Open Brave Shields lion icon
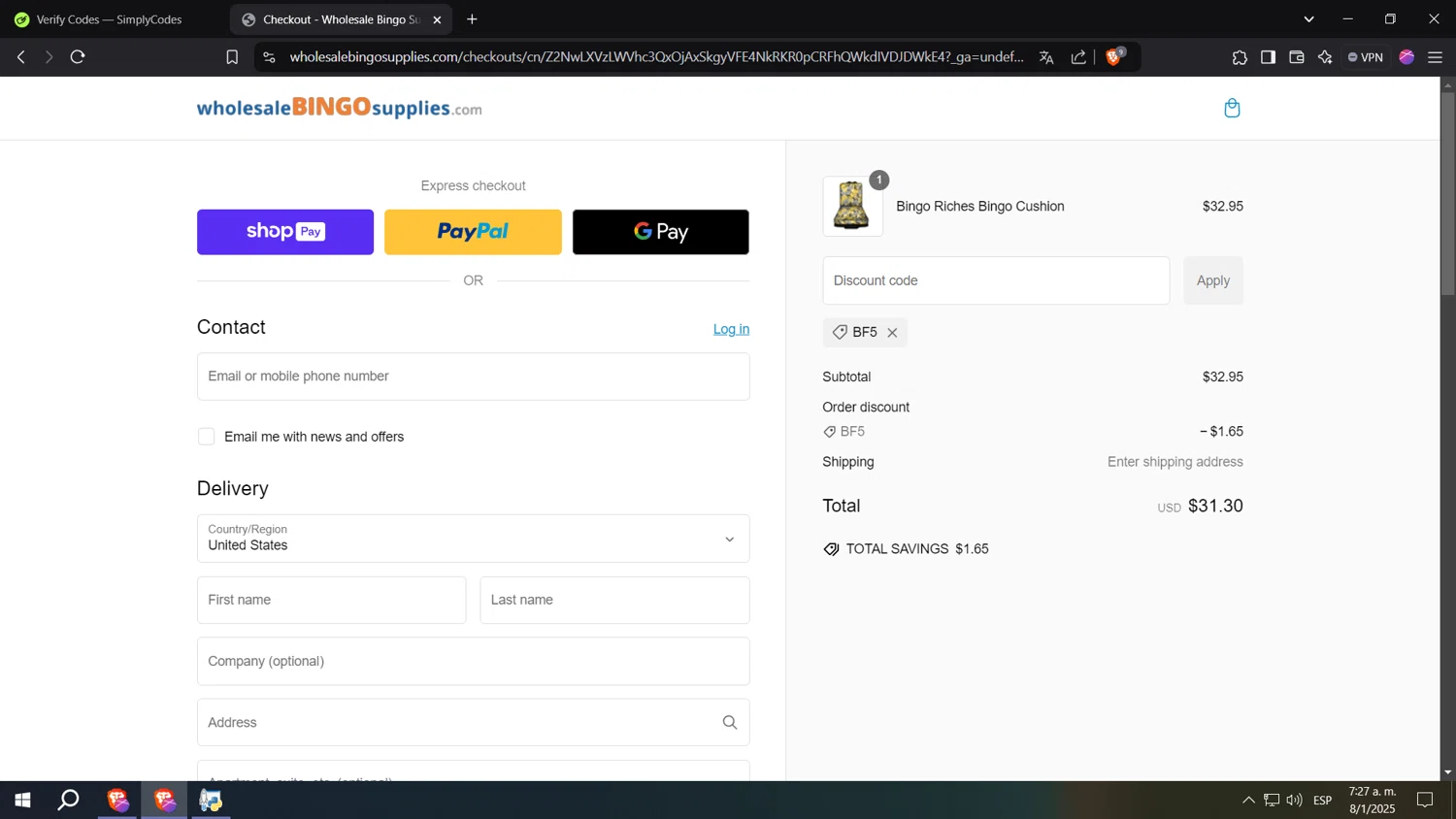The width and height of the screenshot is (1456, 819). click(x=1114, y=57)
